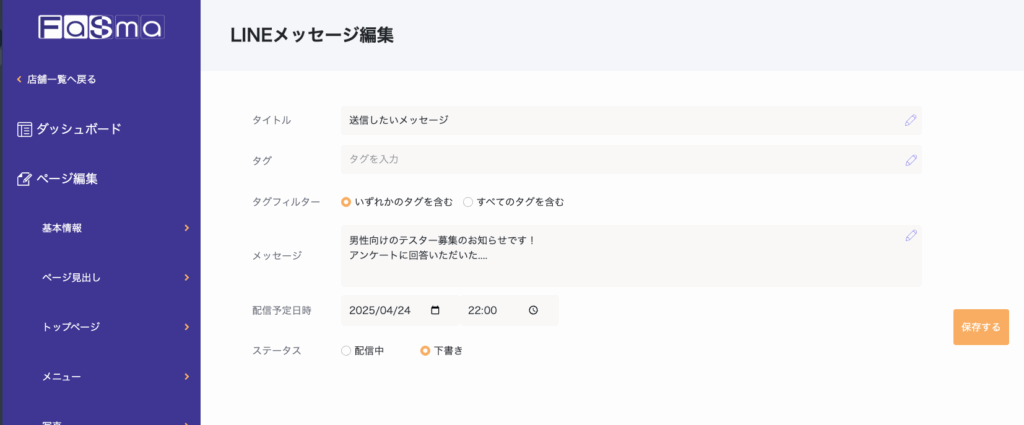Image resolution: width=1024 pixels, height=425 pixels.
Task: Click the ページ編集 edit page icon
Action: [x=24, y=179]
